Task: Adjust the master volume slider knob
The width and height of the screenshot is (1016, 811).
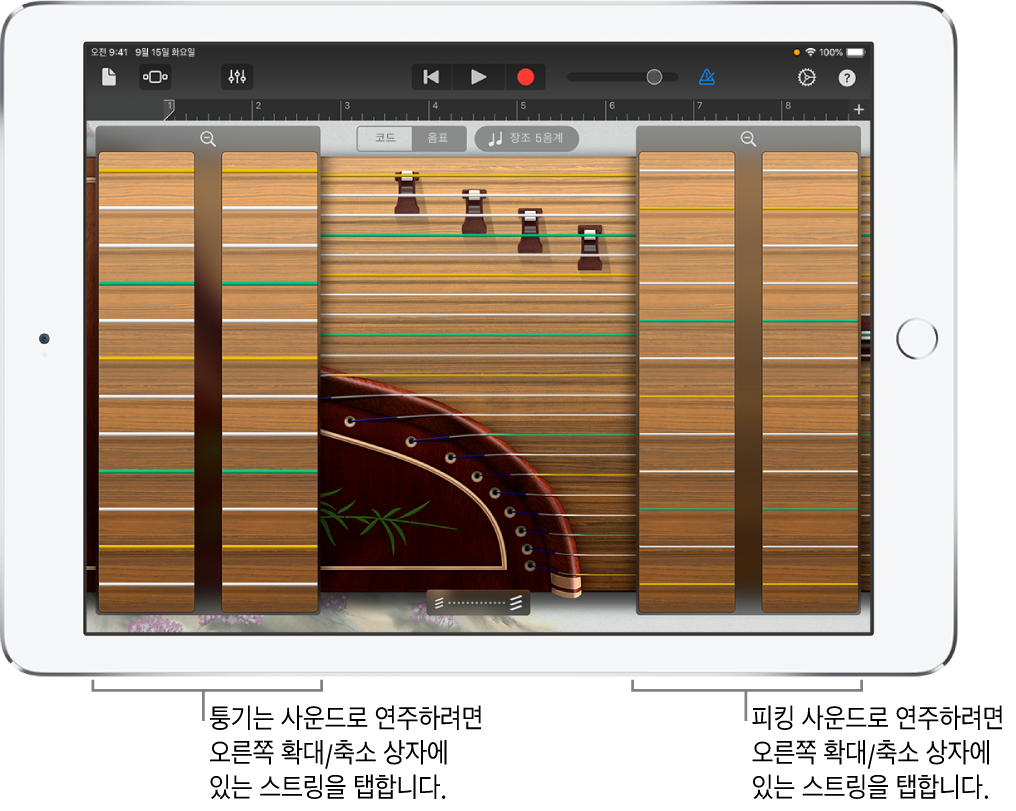Action: 654,77
